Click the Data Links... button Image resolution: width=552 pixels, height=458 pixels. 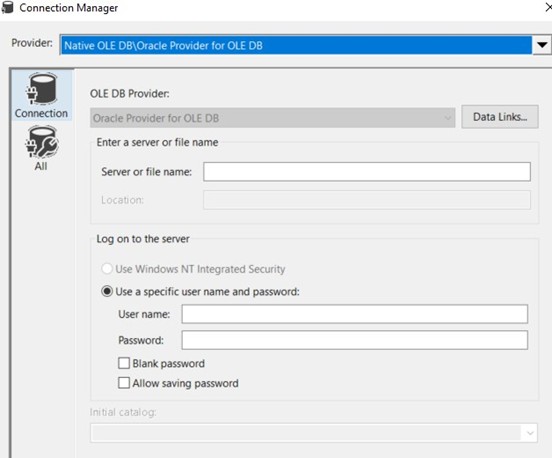(x=500, y=117)
